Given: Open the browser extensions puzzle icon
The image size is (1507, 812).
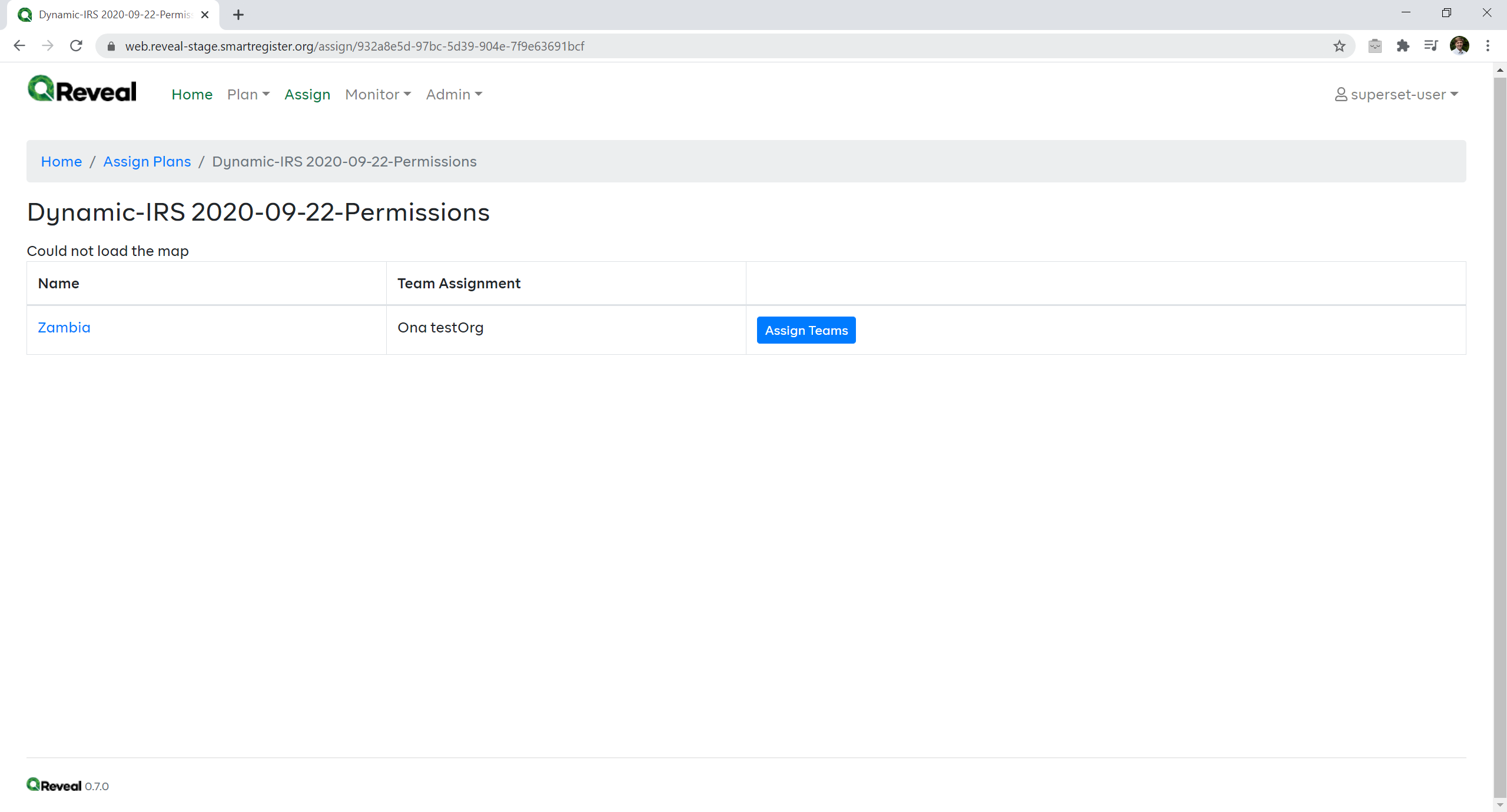Looking at the screenshot, I should [x=1403, y=45].
